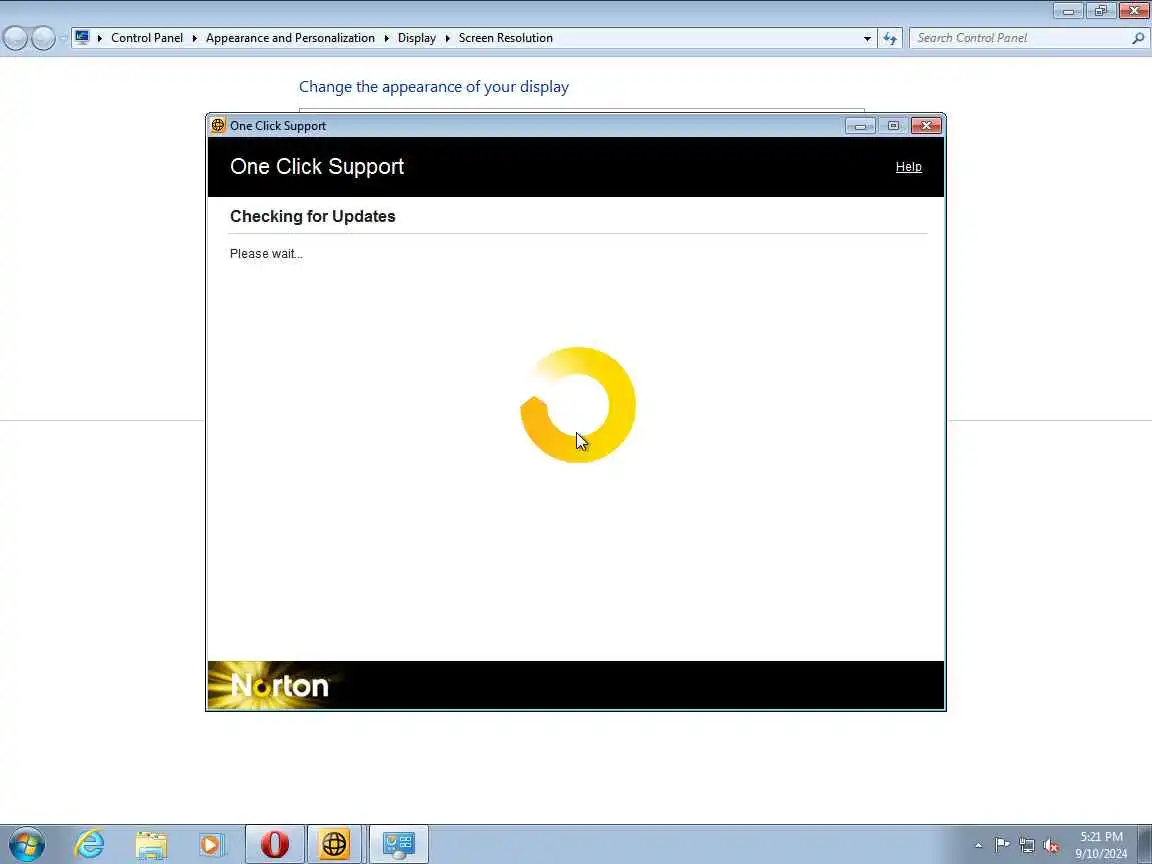Click the yellow loading spinner
This screenshot has height=864, width=1152.
(578, 405)
